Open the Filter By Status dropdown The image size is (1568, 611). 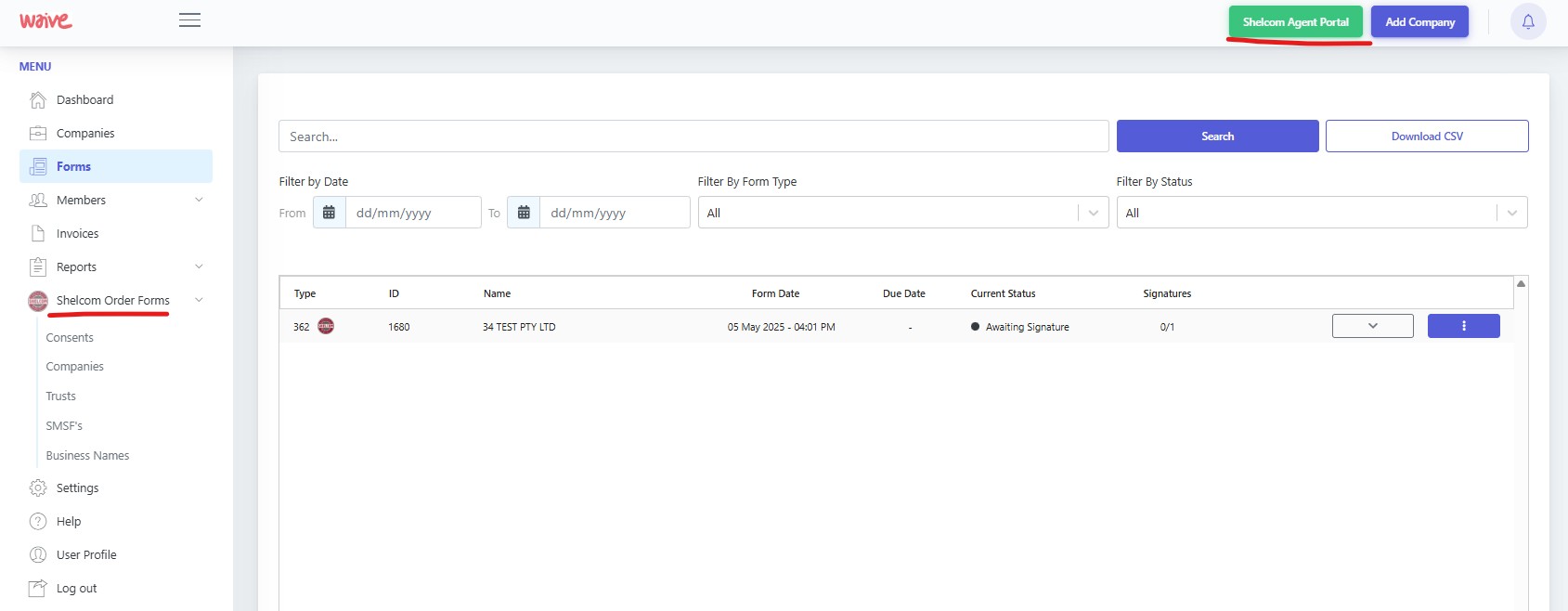click(1322, 213)
